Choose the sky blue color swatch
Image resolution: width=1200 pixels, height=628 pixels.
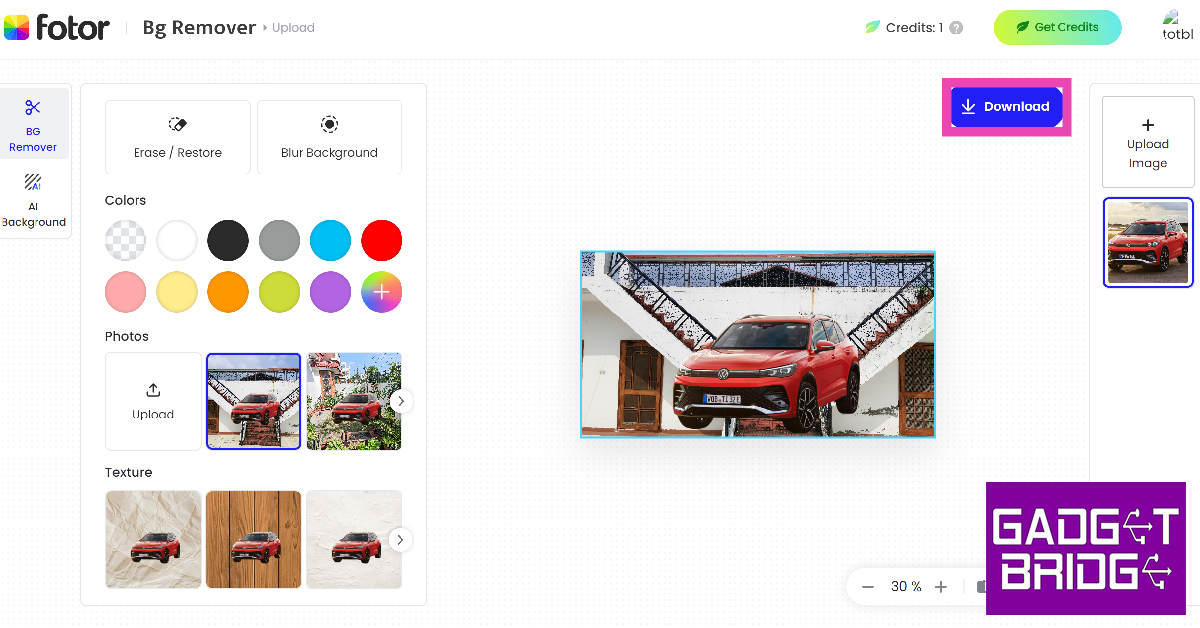click(330, 241)
